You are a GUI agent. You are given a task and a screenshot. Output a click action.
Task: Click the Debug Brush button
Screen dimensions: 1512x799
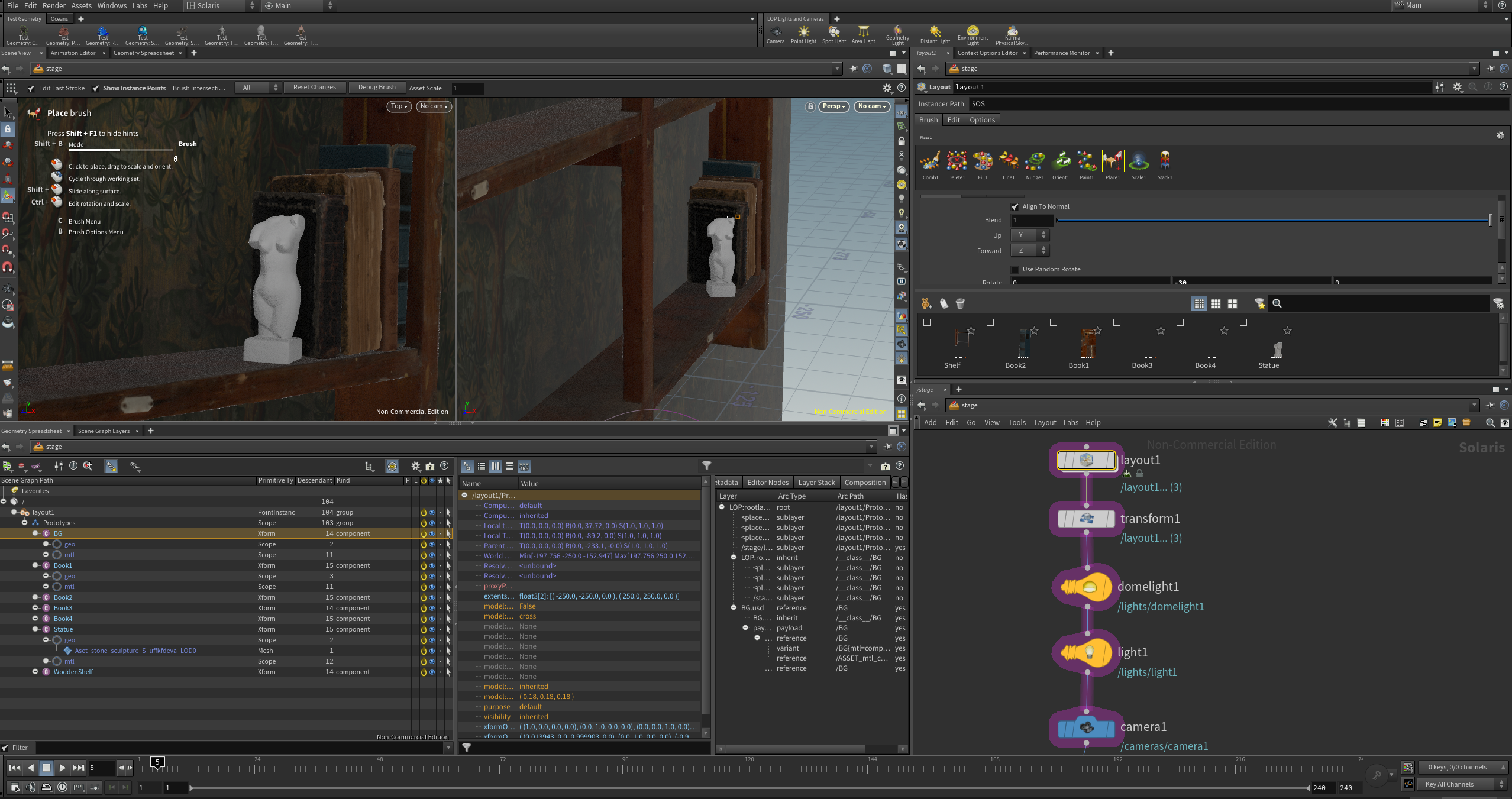(377, 88)
